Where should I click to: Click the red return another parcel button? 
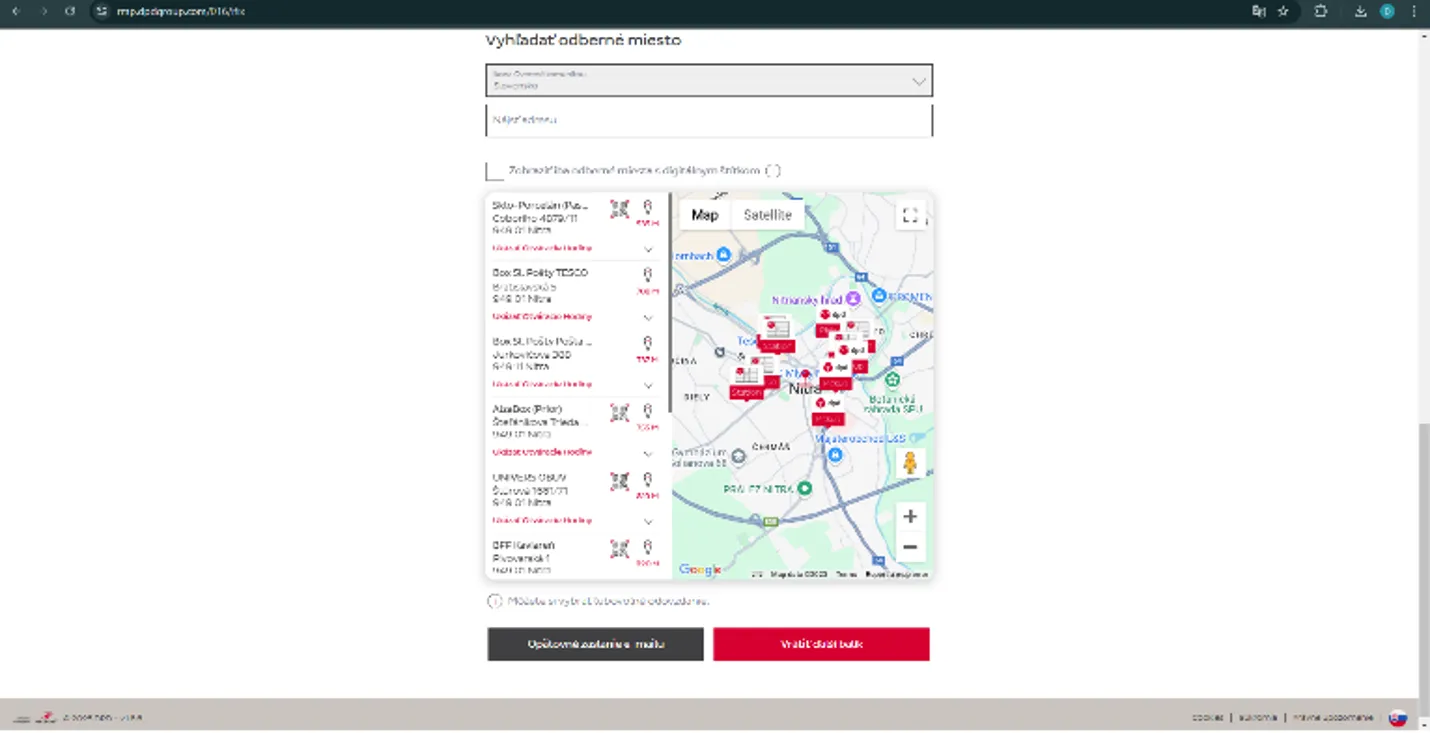821,645
